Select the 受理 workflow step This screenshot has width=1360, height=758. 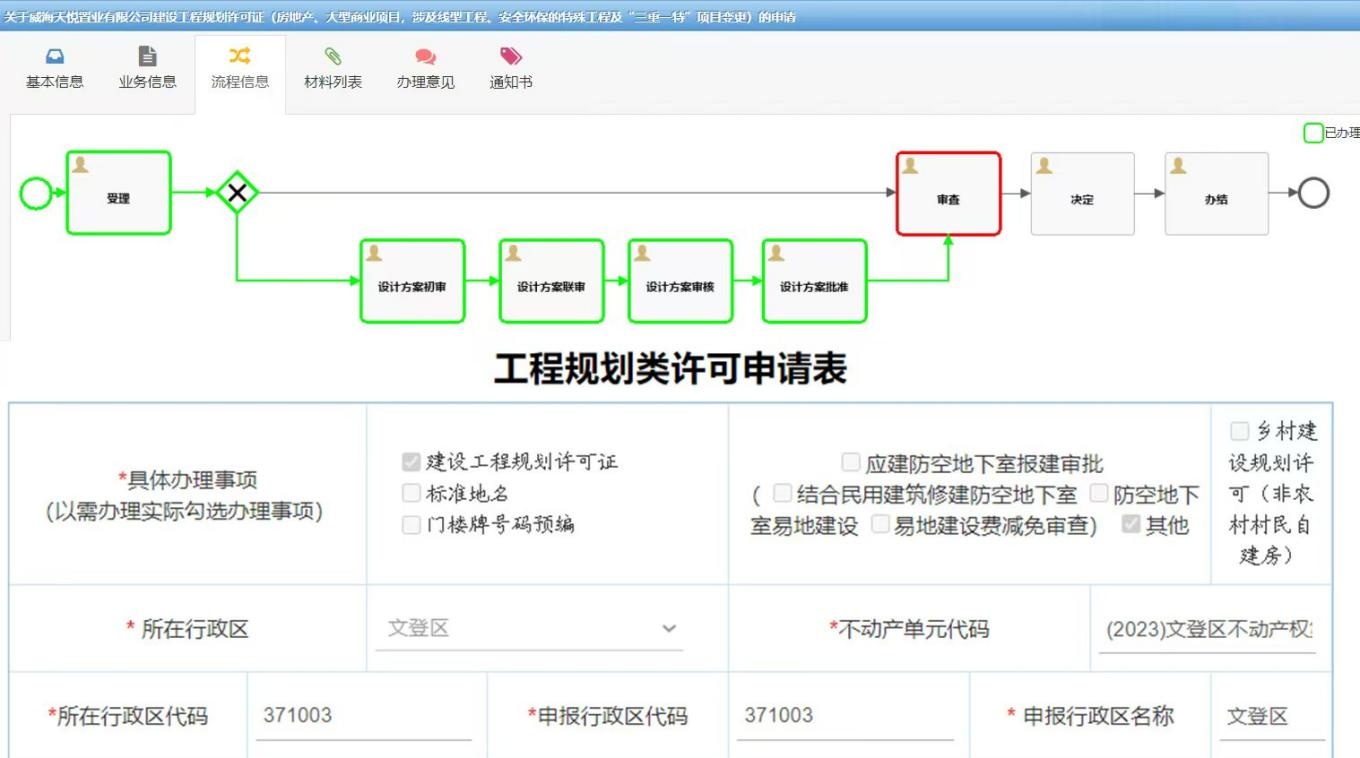119,194
